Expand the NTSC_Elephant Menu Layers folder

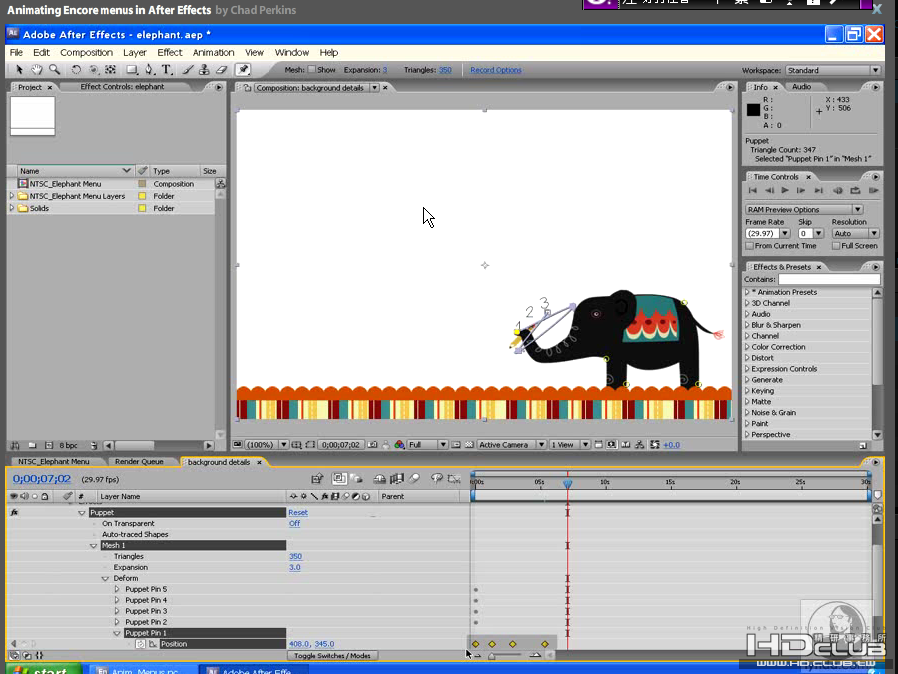pyautogui.click(x=11, y=196)
